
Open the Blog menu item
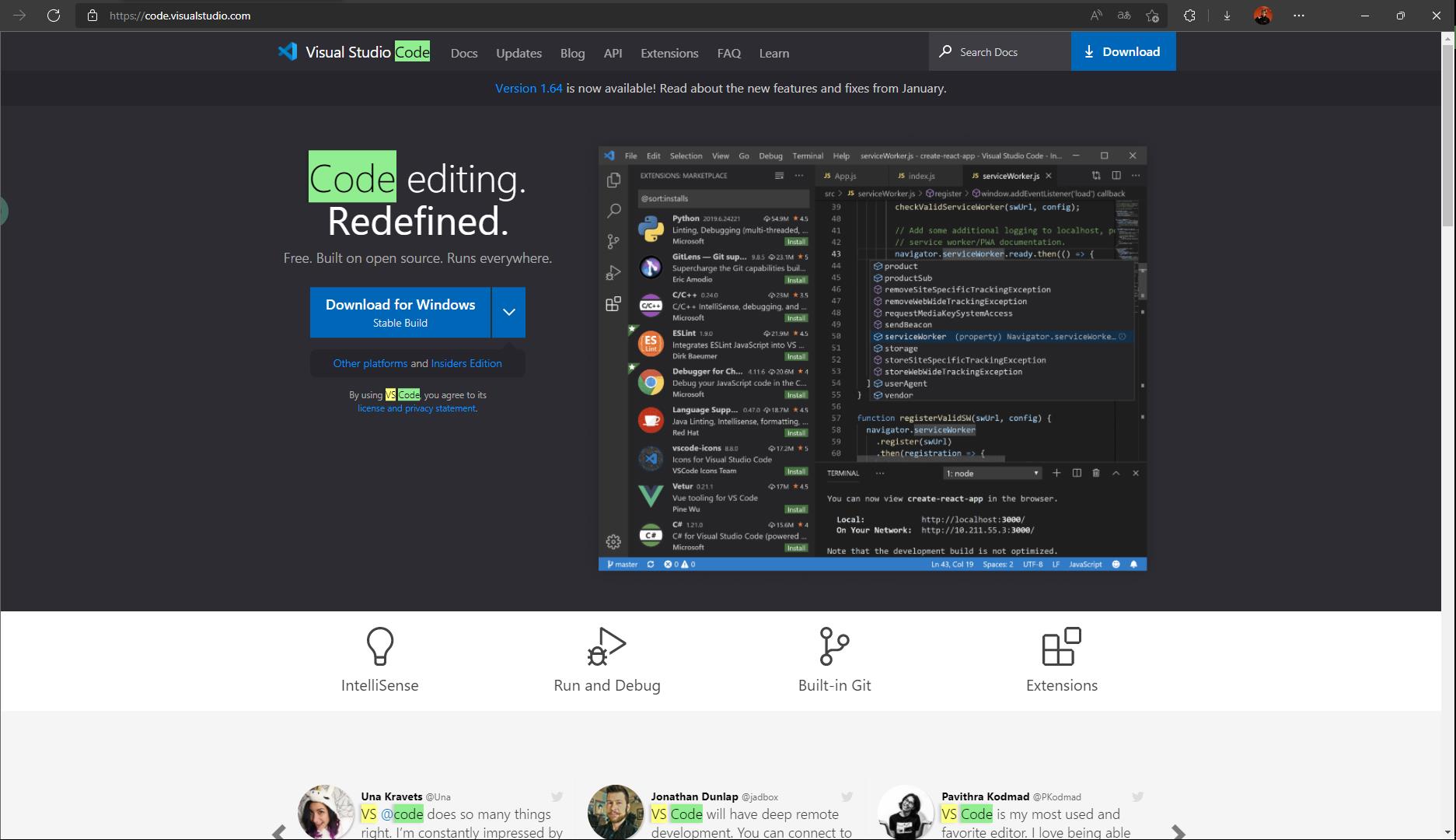click(x=572, y=53)
